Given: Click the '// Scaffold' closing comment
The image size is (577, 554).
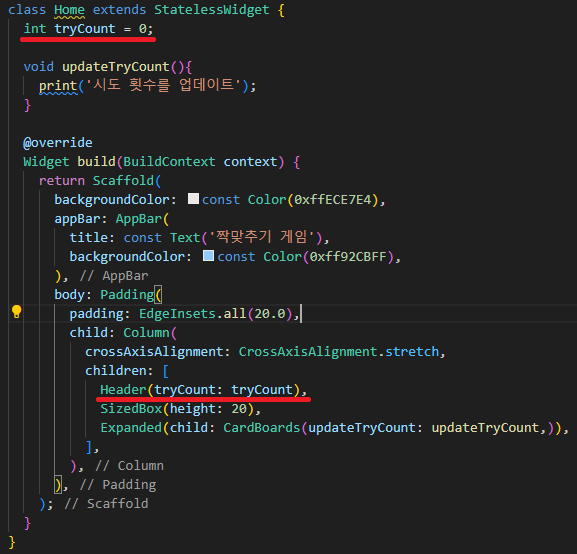Looking at the screenshot, I should point(106,504).
